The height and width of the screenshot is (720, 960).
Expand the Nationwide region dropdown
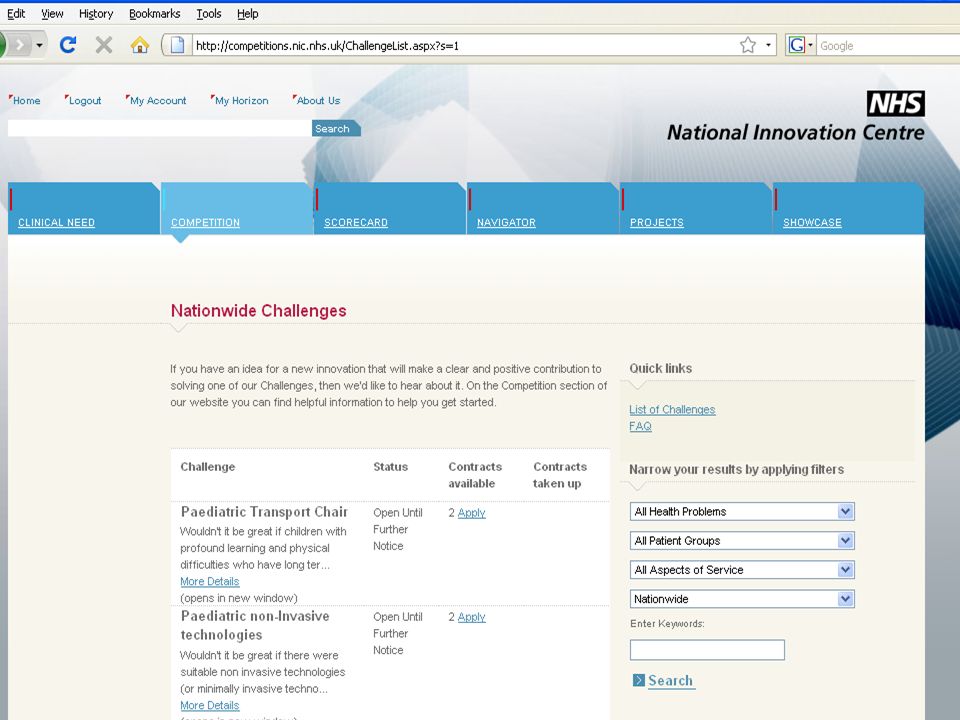pyautogui.click(x=741, y=599)
